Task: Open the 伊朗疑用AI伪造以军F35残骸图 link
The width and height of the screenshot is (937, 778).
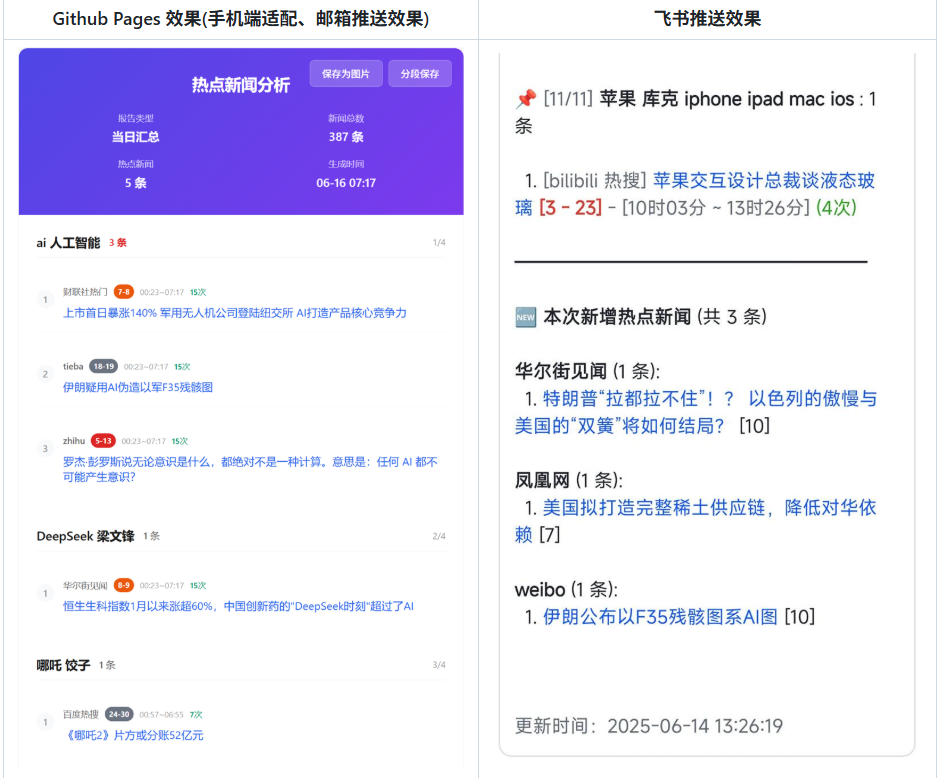Action: [x=137, y=387]
